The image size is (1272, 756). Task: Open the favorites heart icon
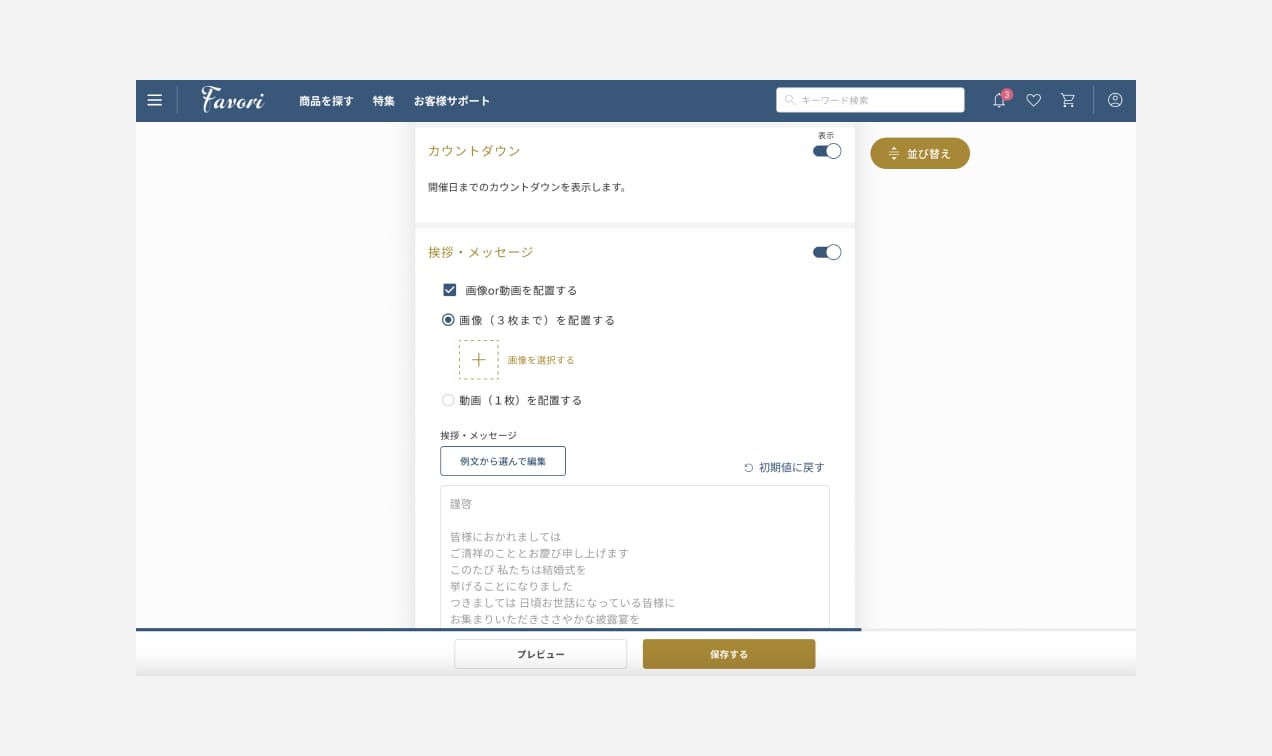click(x=1034, y=100)
